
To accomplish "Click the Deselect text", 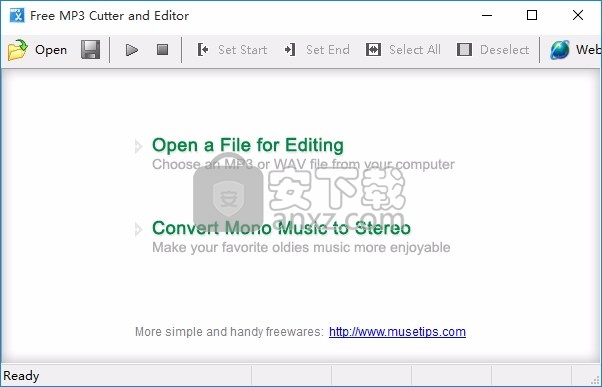I will [504, 50].
